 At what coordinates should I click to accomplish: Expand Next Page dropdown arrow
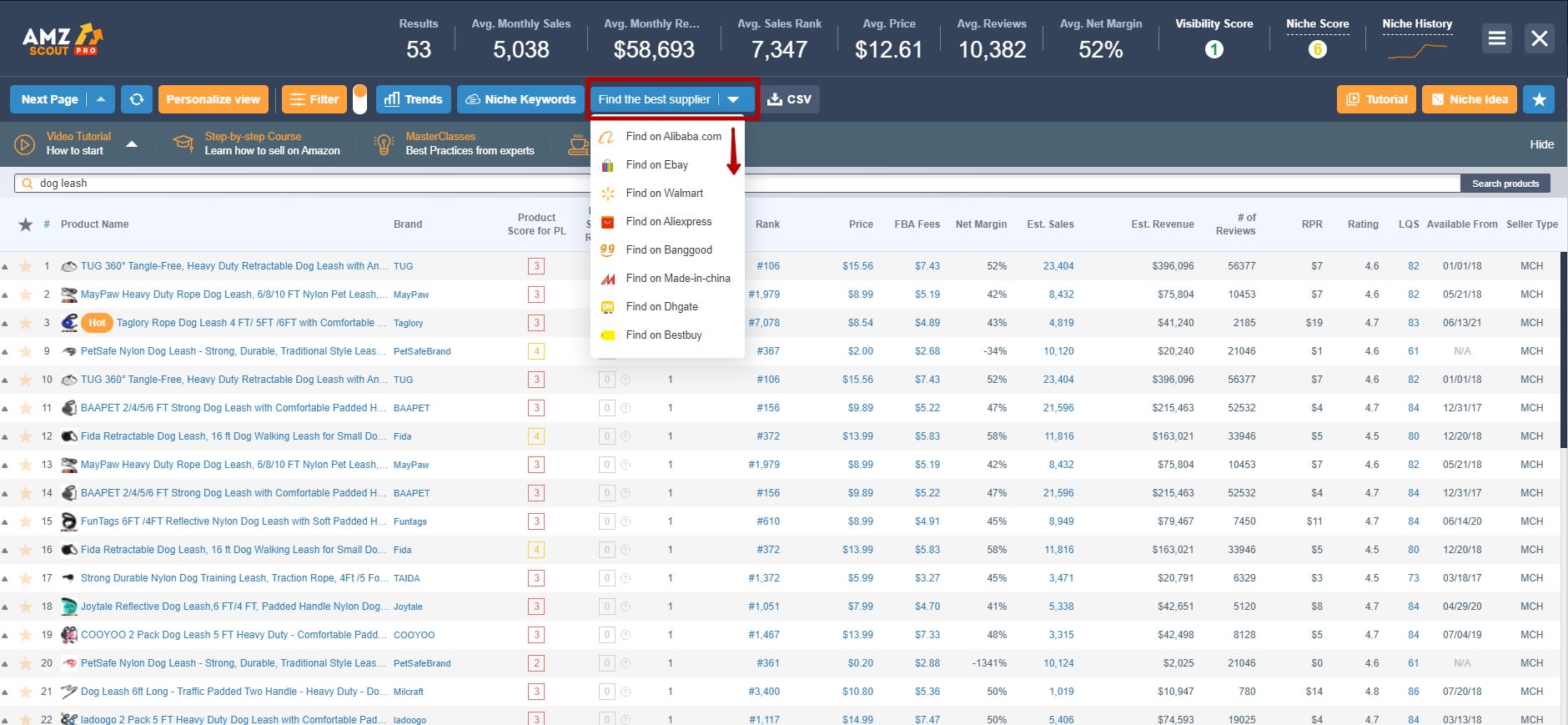tap(101, 99)
